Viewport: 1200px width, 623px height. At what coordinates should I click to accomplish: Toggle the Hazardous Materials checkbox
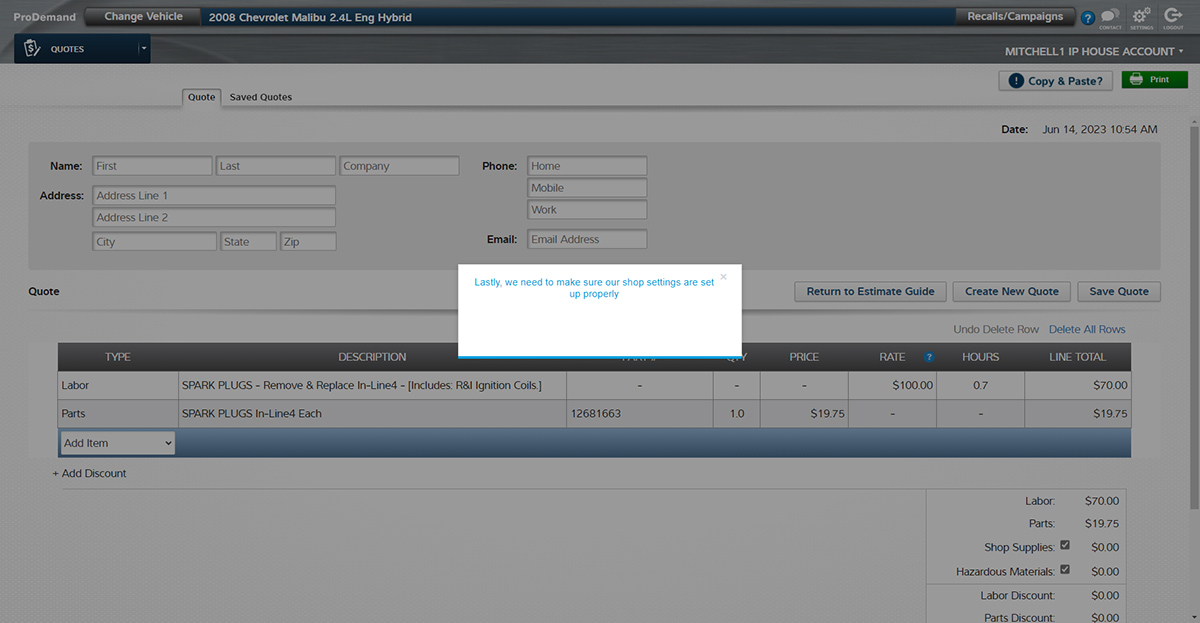(1065, 570)
